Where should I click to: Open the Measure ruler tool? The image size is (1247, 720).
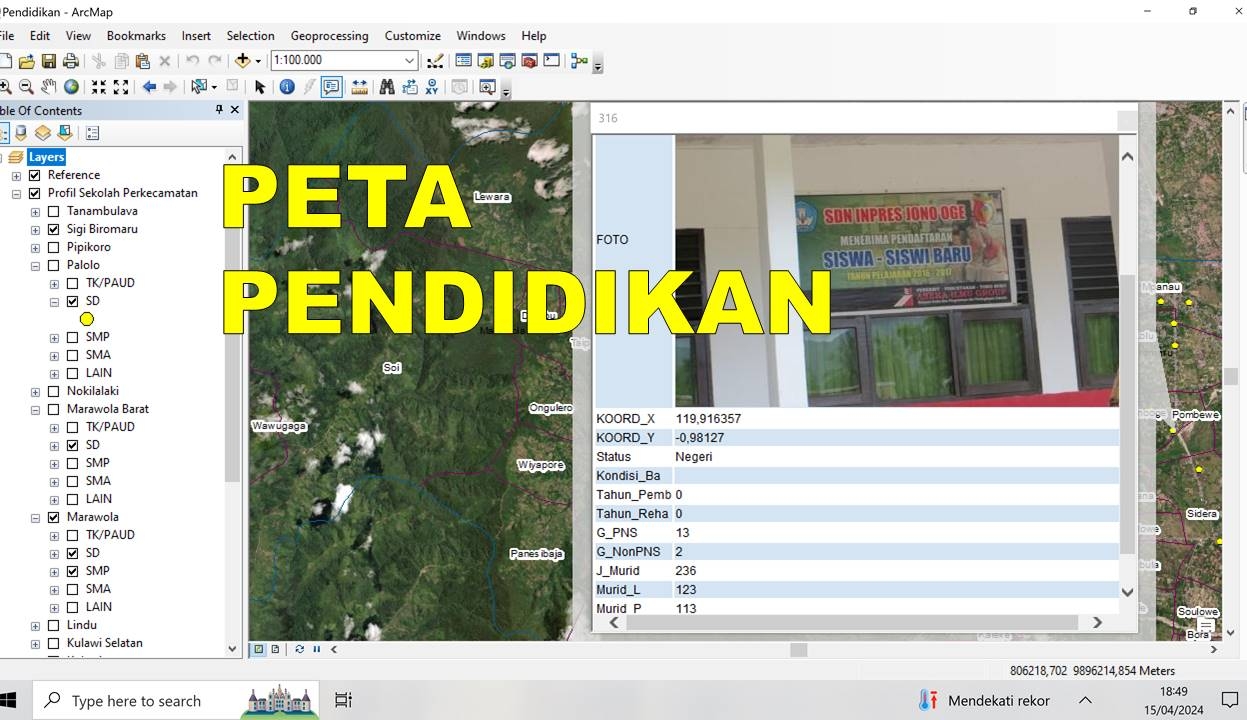[x=360, y=87]
